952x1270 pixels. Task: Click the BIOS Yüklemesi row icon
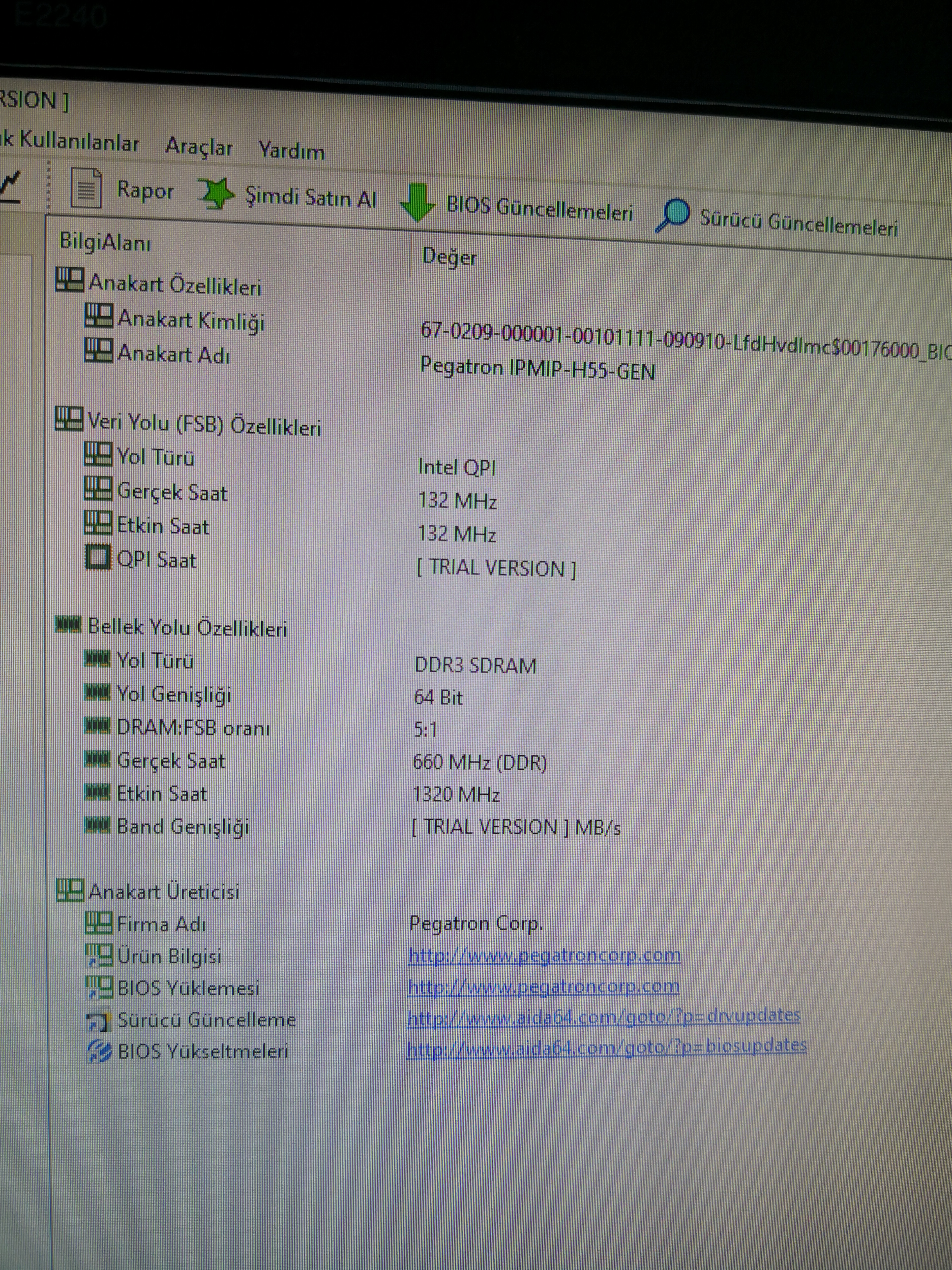(x=98, y=987)
